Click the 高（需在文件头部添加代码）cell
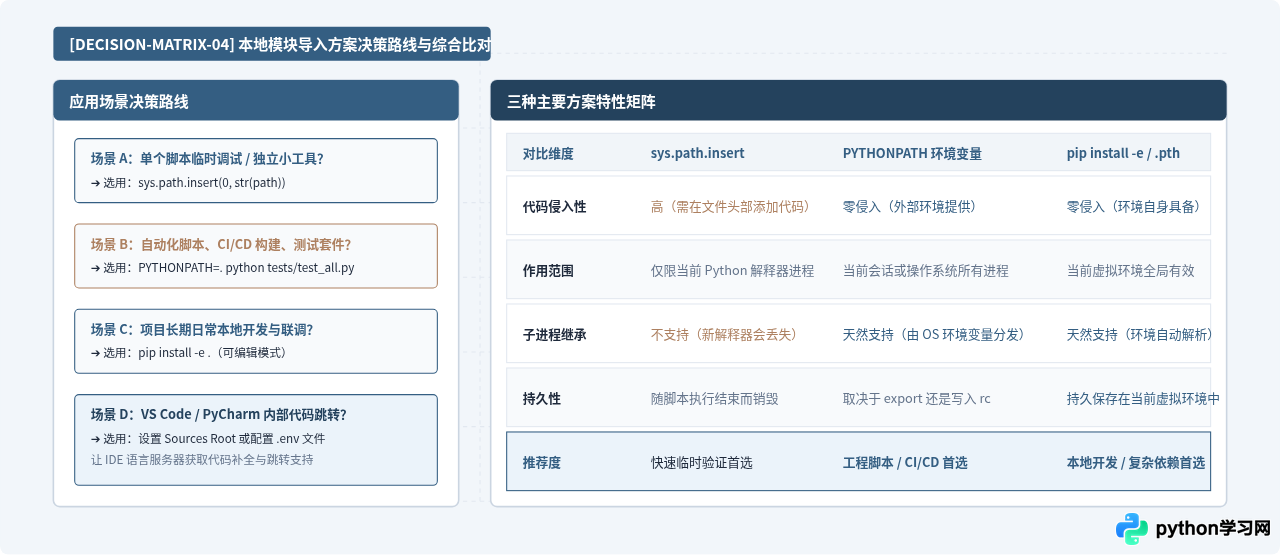 [731, 207]
